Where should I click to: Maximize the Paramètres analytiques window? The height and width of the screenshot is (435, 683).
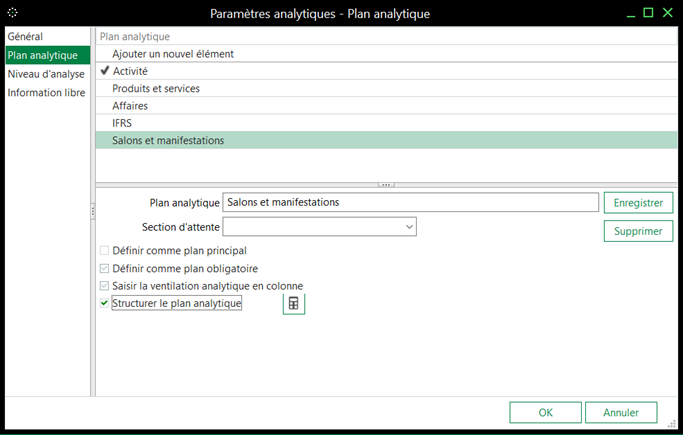click(647, 13)
